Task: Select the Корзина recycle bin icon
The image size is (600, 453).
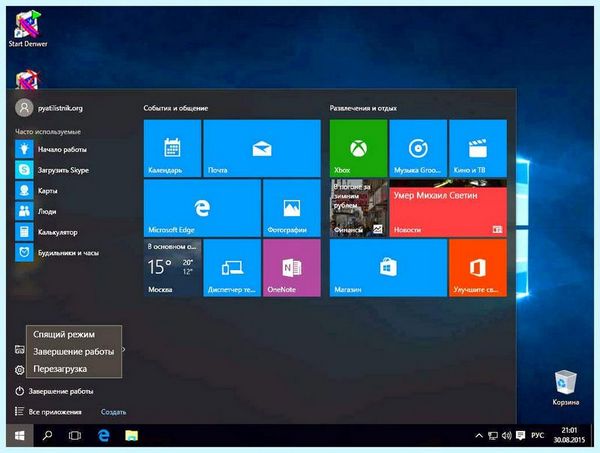Action: (566, 387)
